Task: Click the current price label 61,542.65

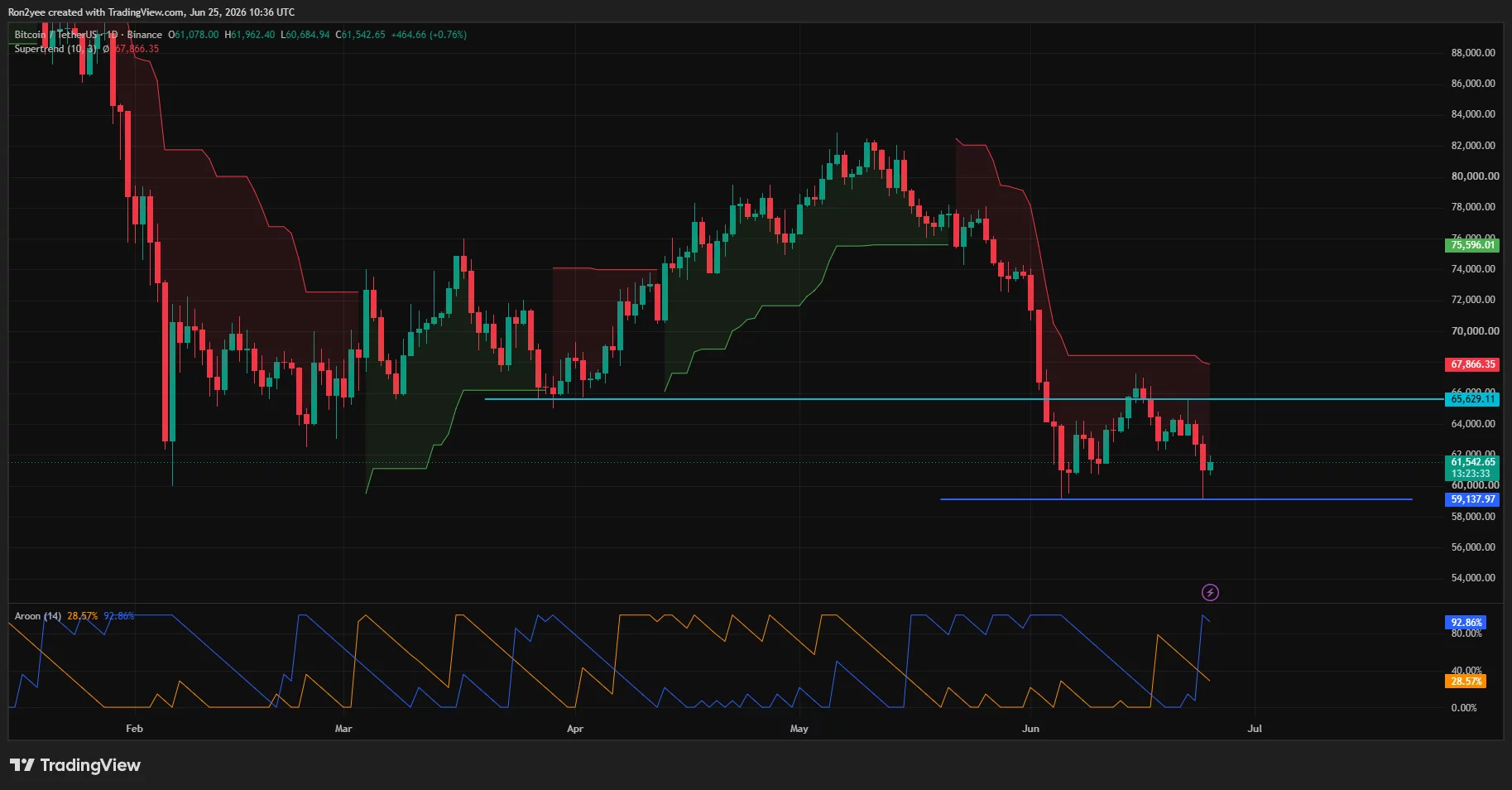Action: pos(1472,462)
